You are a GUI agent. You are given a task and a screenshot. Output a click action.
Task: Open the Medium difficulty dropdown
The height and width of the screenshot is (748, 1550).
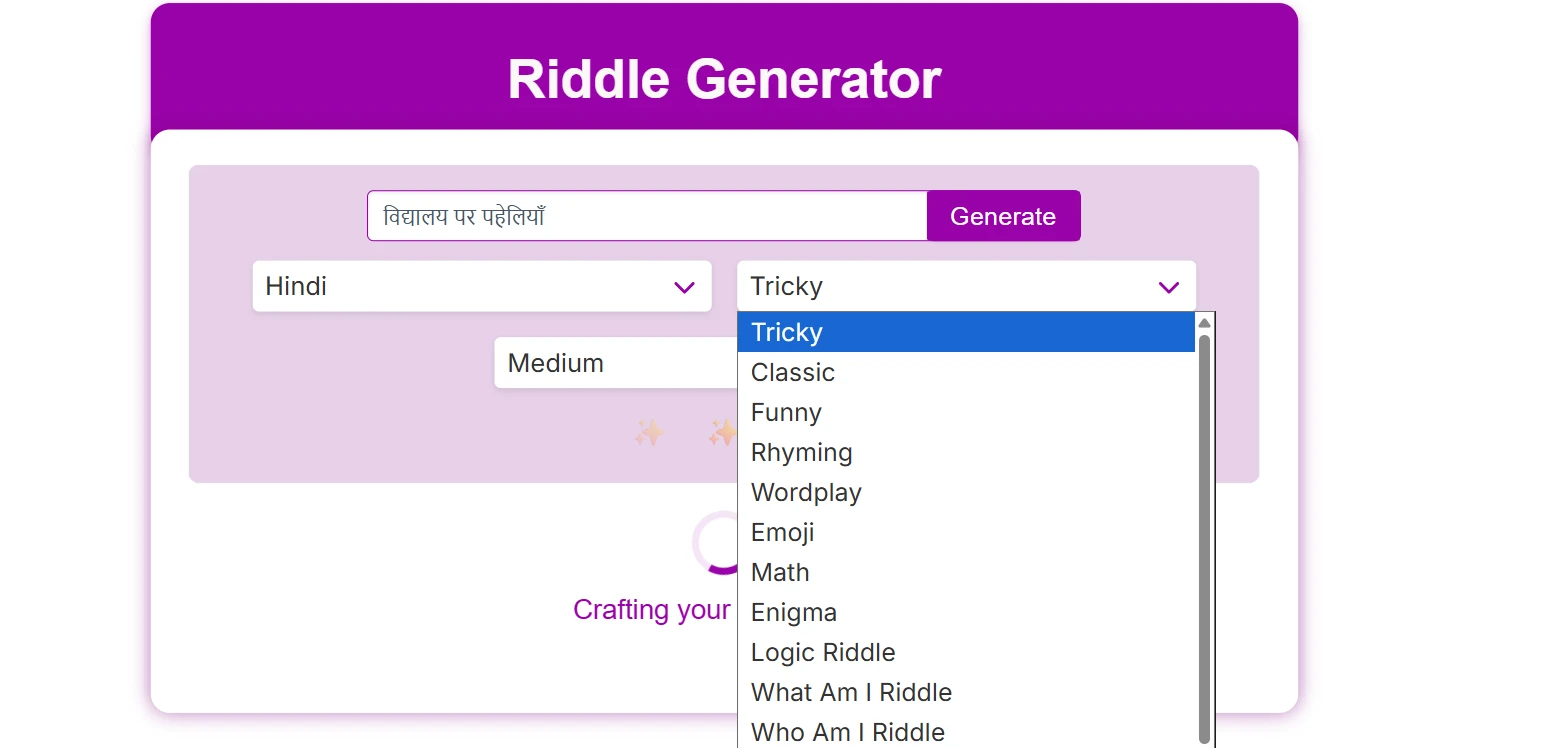pyautogui.click(x=614, y=363)
